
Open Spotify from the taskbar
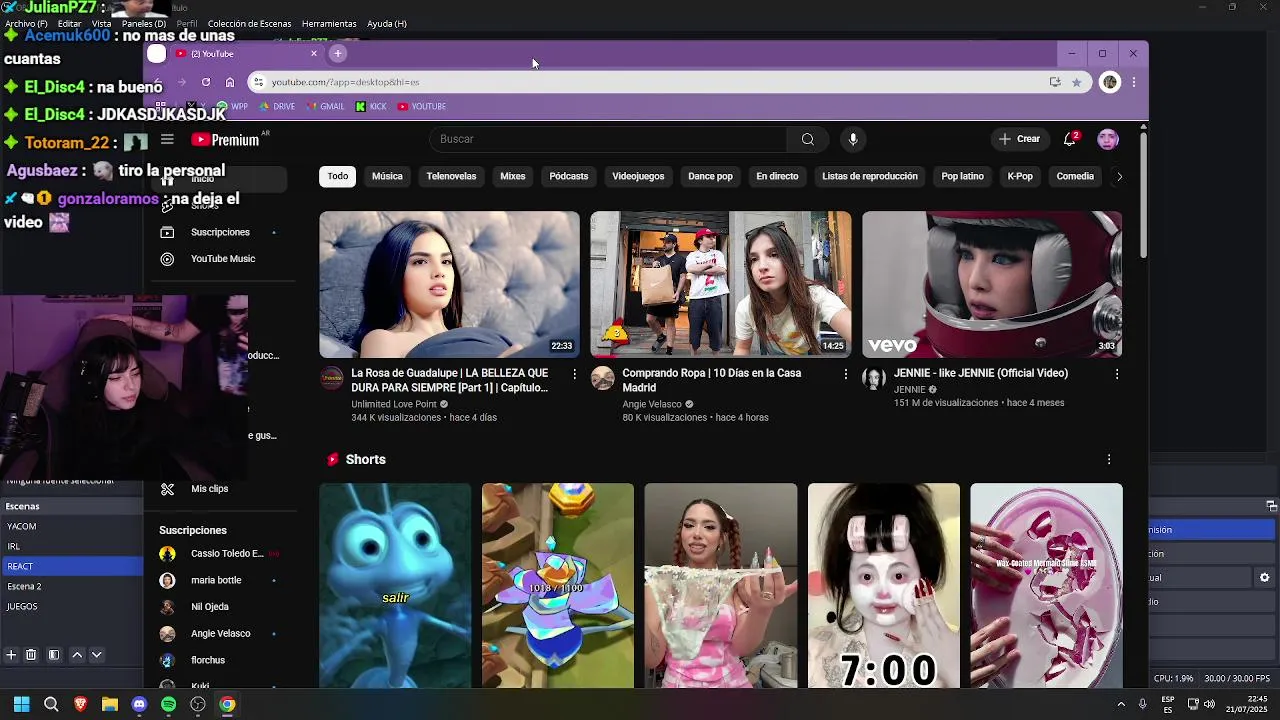pyautogui.click(x=168, y=704)
